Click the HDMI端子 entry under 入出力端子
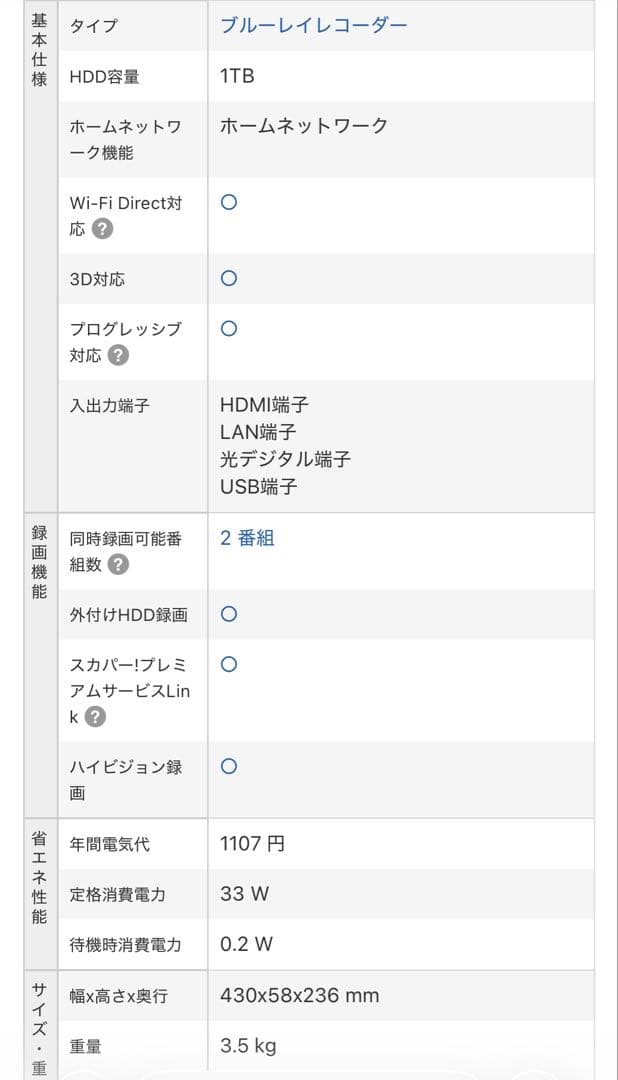618x1080 pixels. 265,405
